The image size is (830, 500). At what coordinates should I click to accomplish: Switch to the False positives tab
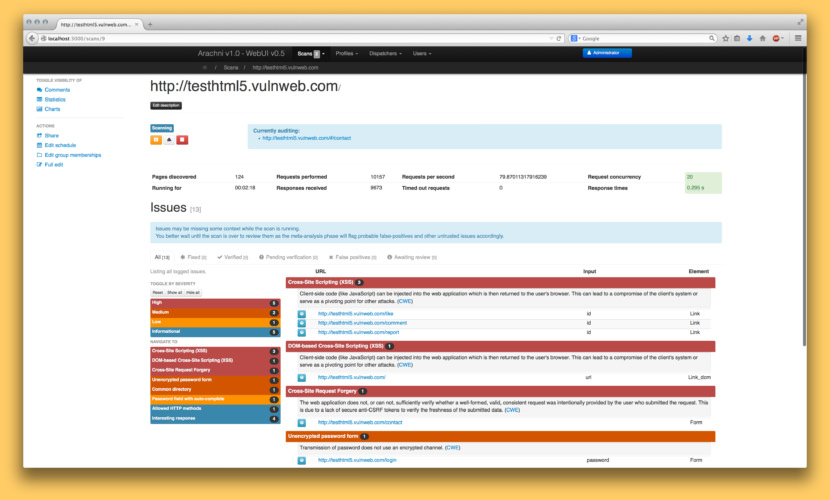pyautogui.click(x=353, y=257)
